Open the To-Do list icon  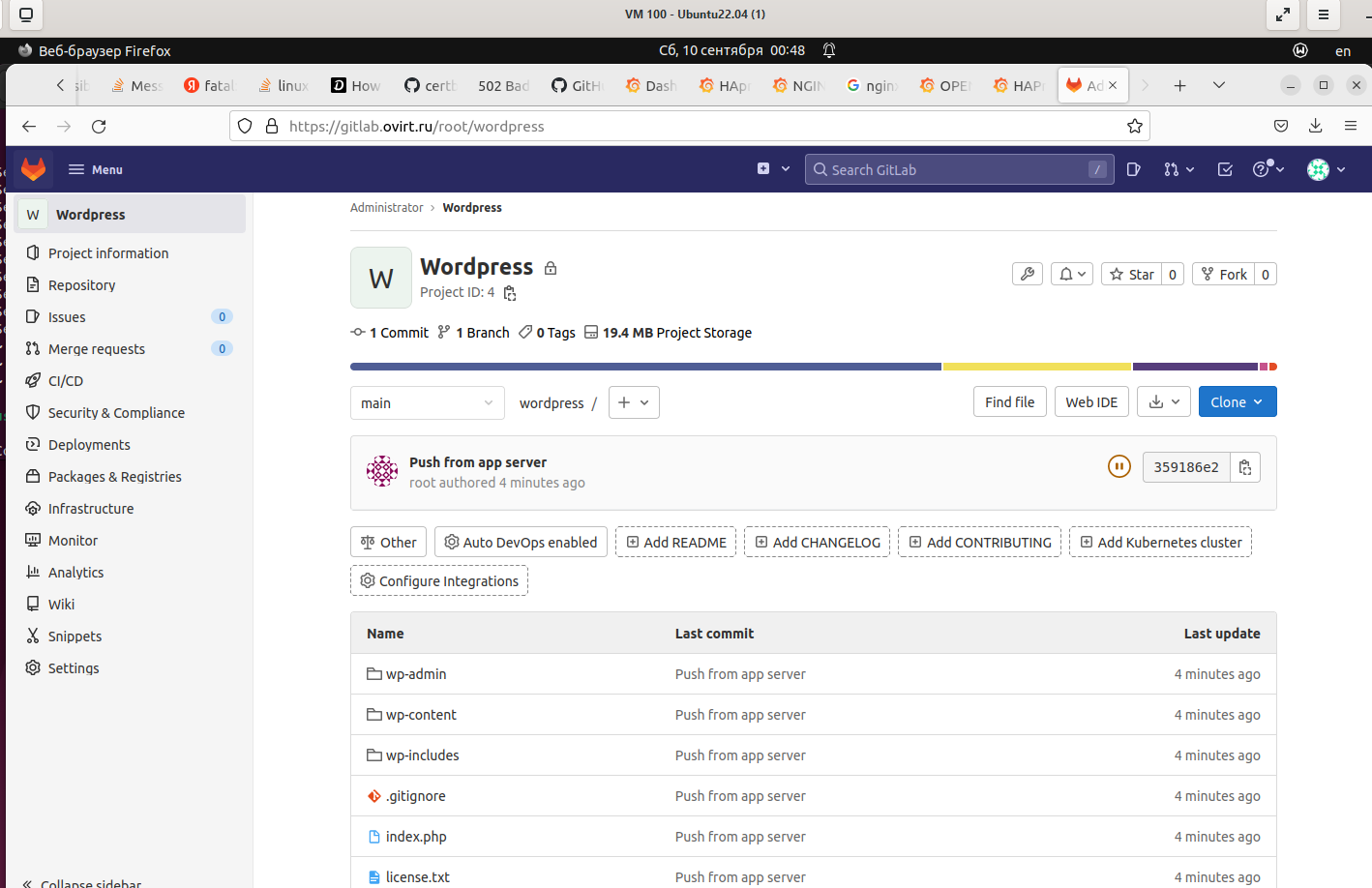1225,169
